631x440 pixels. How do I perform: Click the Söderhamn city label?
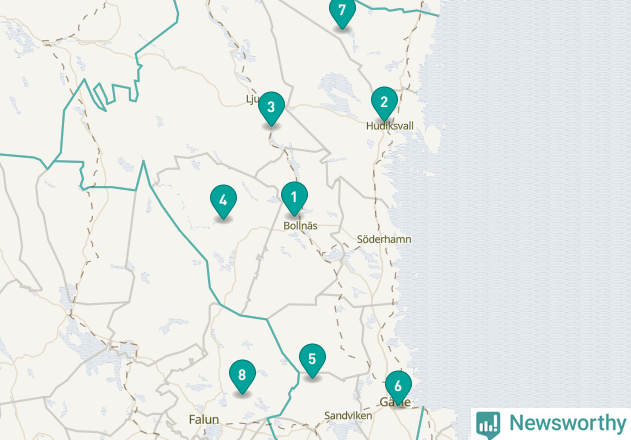click(384, 240)
